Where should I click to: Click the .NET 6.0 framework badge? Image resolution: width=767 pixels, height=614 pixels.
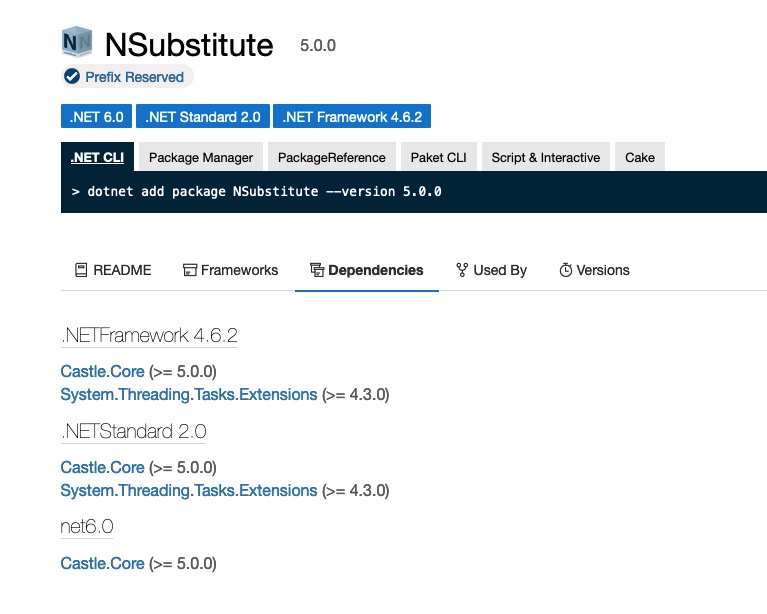(x=96, y=116)
